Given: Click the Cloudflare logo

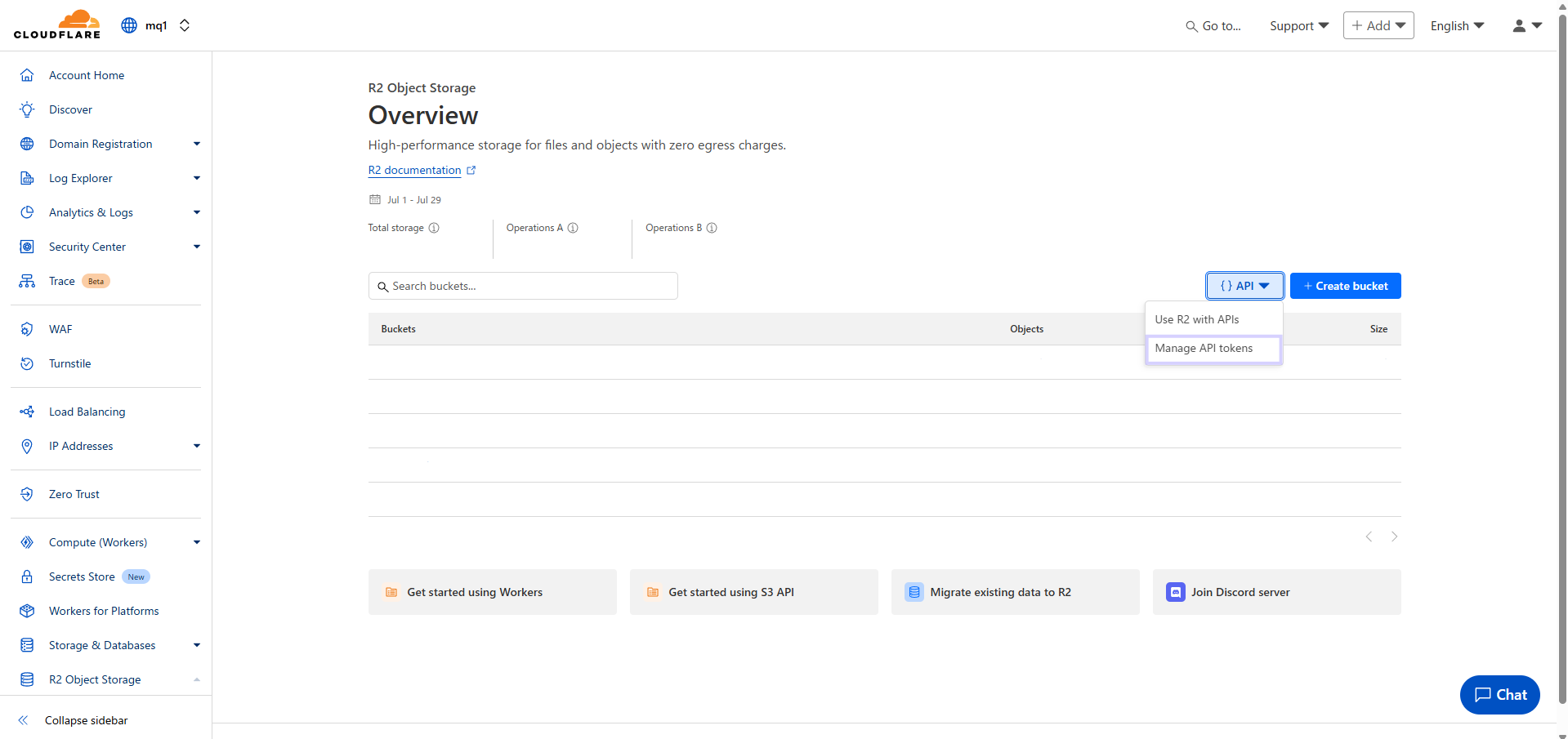Looking at the screenshot, I should 57,24.
